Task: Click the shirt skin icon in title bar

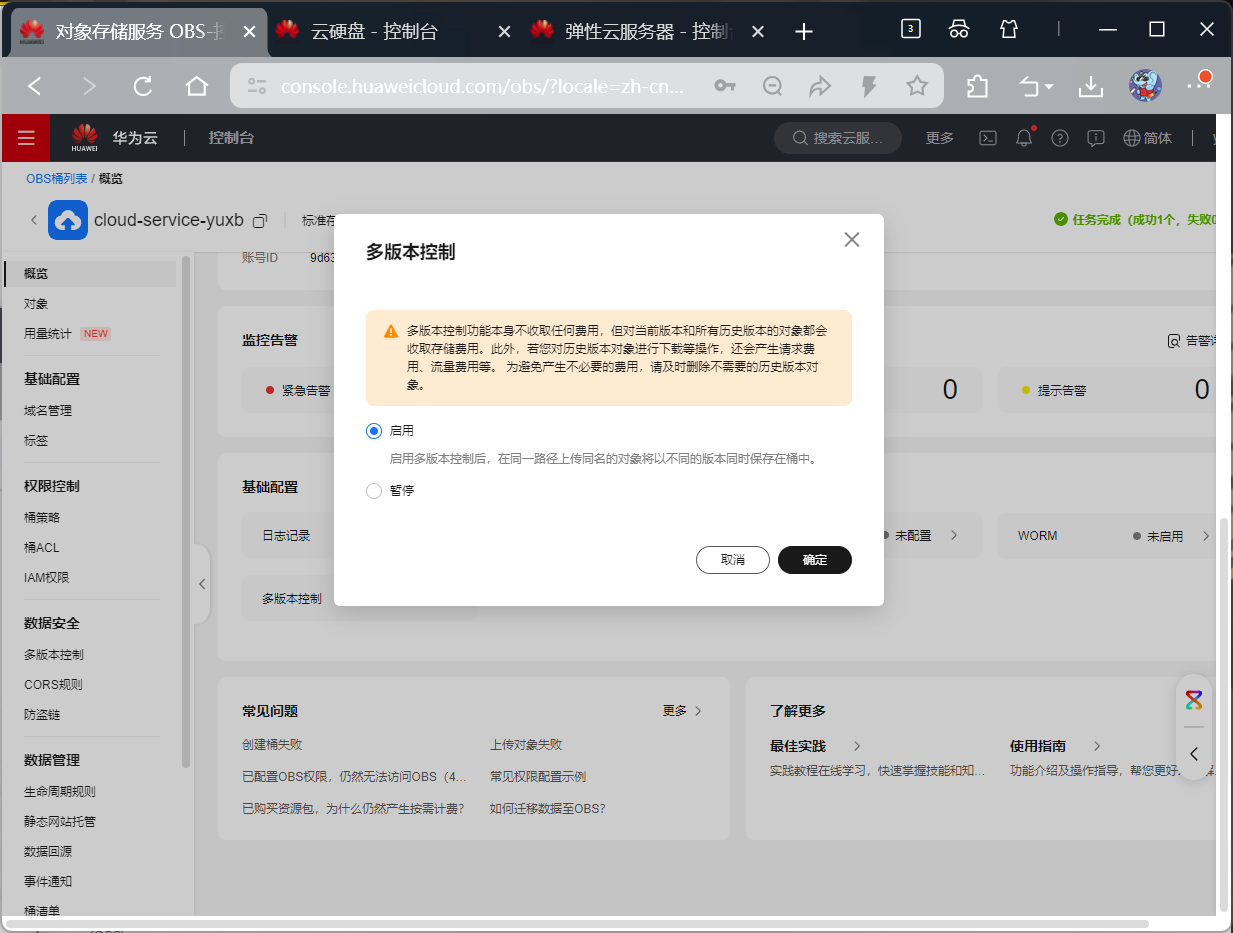Action: click(1009, 29)
